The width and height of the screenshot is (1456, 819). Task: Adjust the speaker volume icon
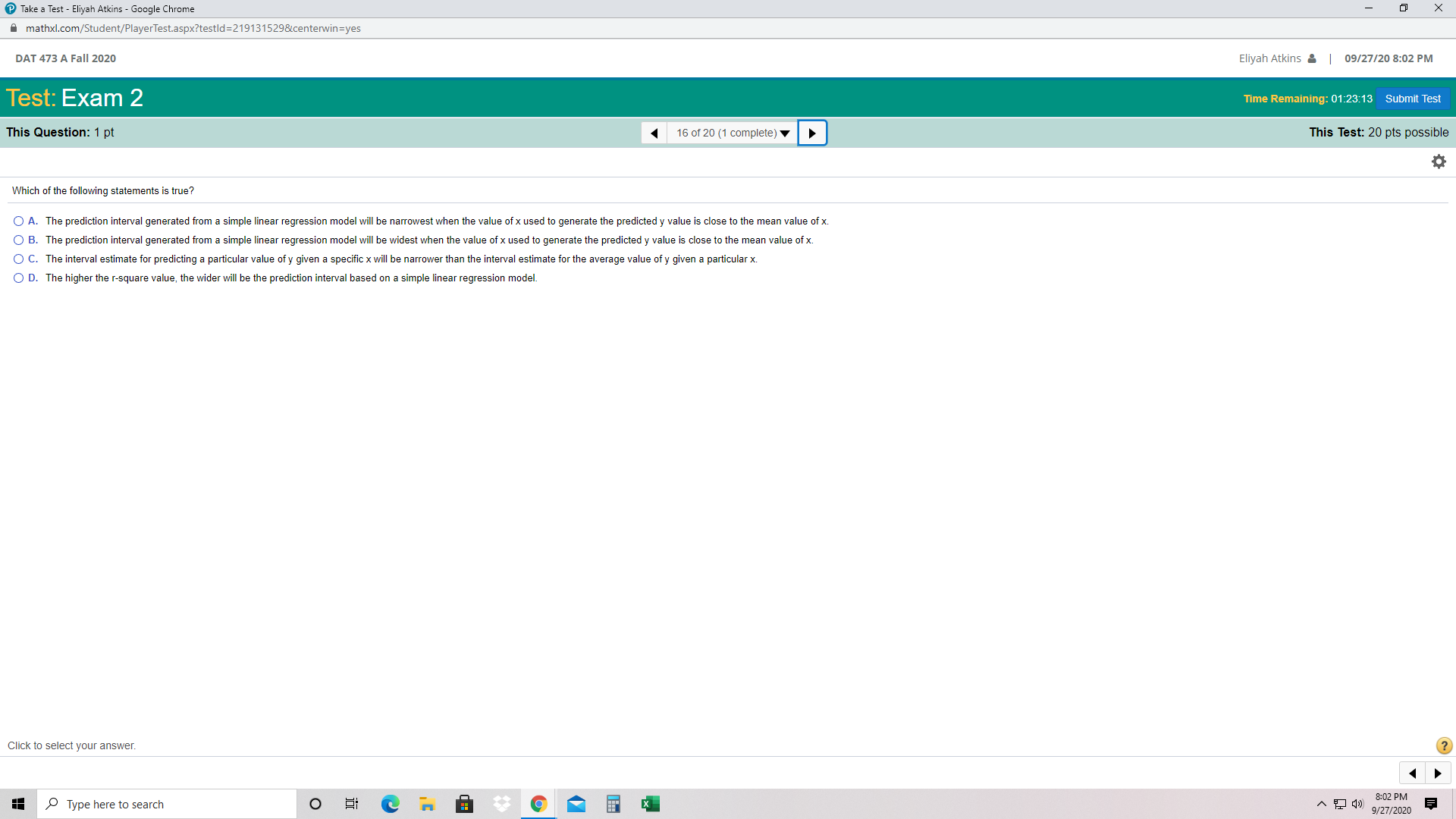tap(1357, 804)
